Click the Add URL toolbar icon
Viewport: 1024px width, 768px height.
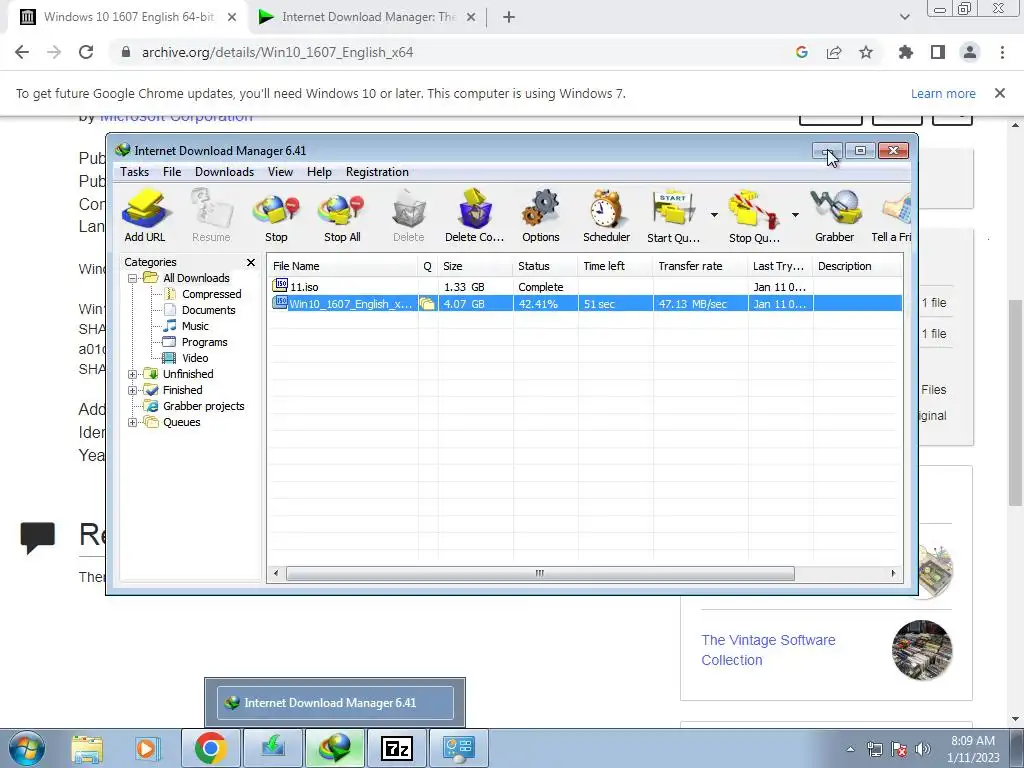[x=145, y=216]
